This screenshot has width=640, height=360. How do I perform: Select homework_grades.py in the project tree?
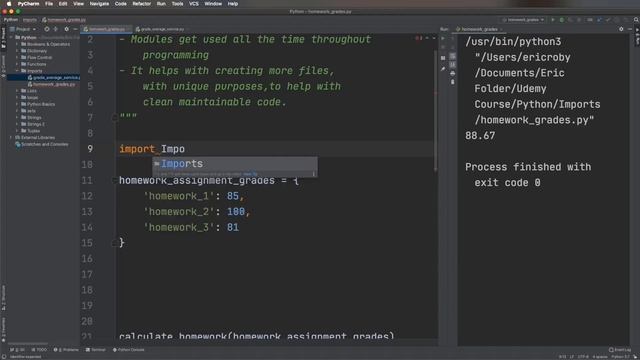[52, 84]
